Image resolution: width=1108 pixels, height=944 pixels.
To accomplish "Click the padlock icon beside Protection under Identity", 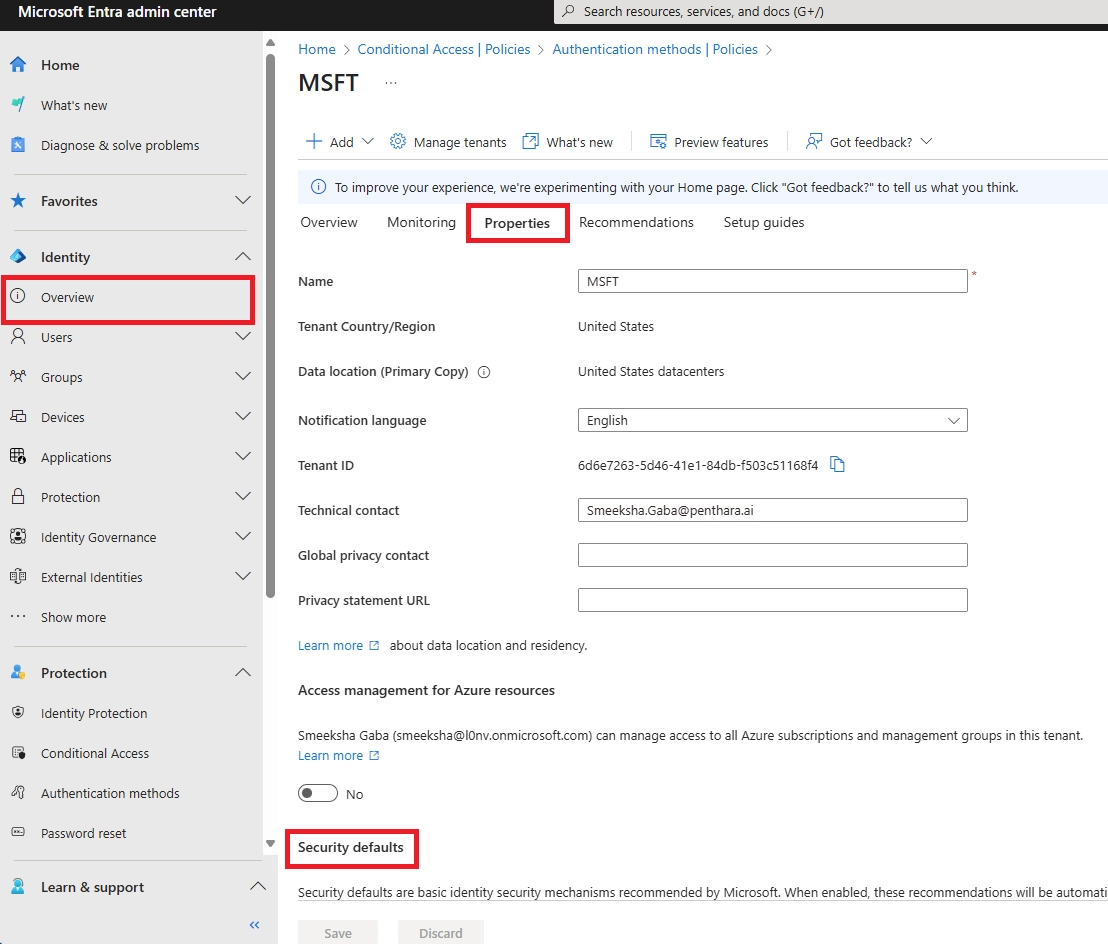I will point(18,497).
